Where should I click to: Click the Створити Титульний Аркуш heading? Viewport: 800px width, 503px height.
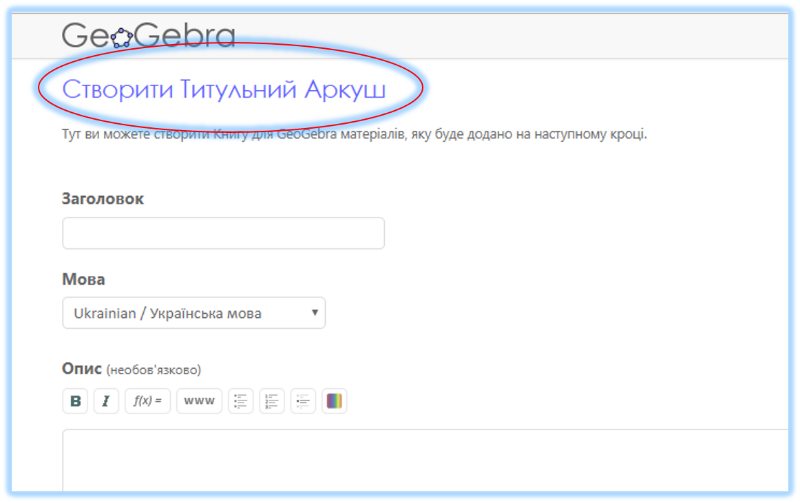(x=223, y=89)
